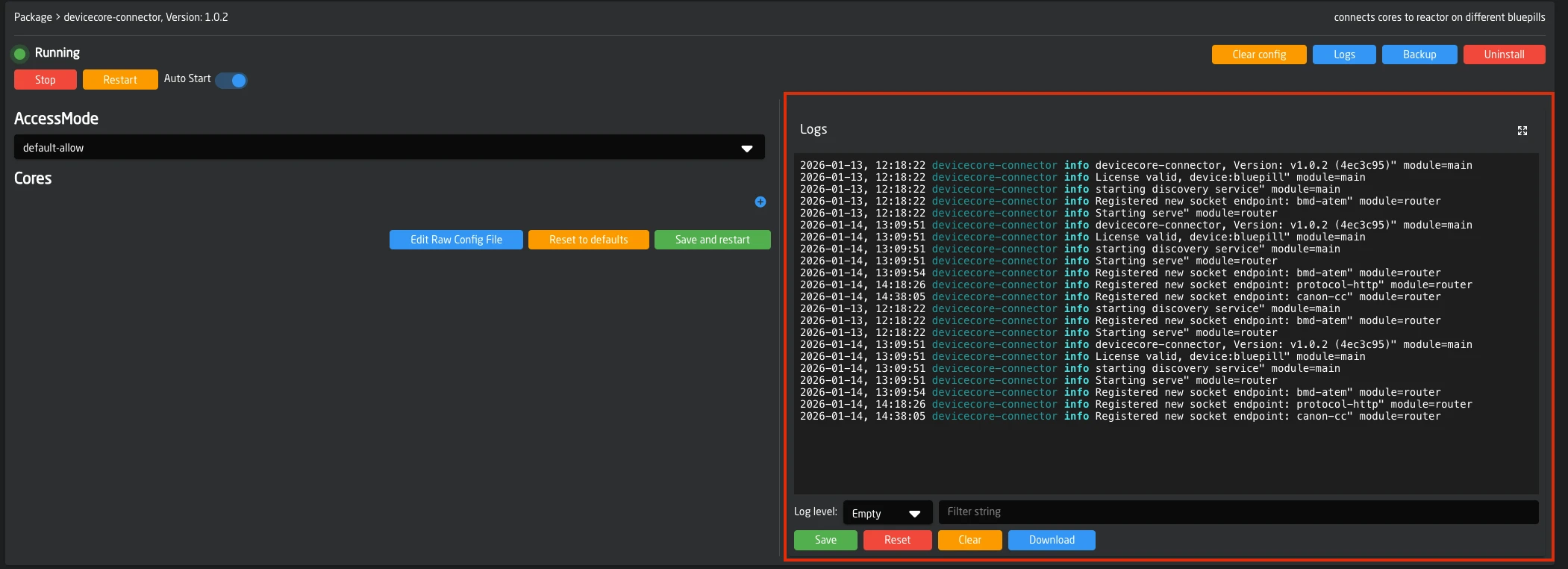The width and height of the screenshot is (1568, 569).
Task: Open the AccessMode default-allow dropdown
Action: pos(390,147)
